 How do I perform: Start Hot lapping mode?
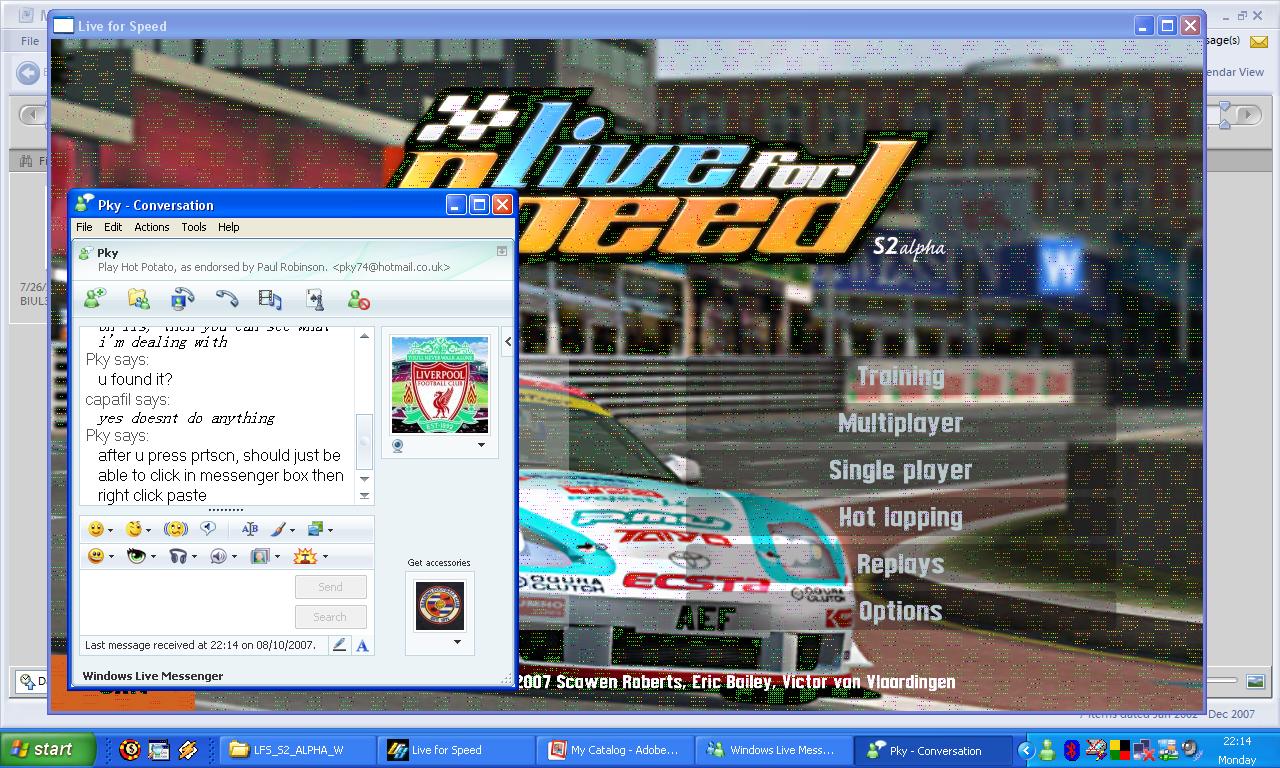pos(901,518)
